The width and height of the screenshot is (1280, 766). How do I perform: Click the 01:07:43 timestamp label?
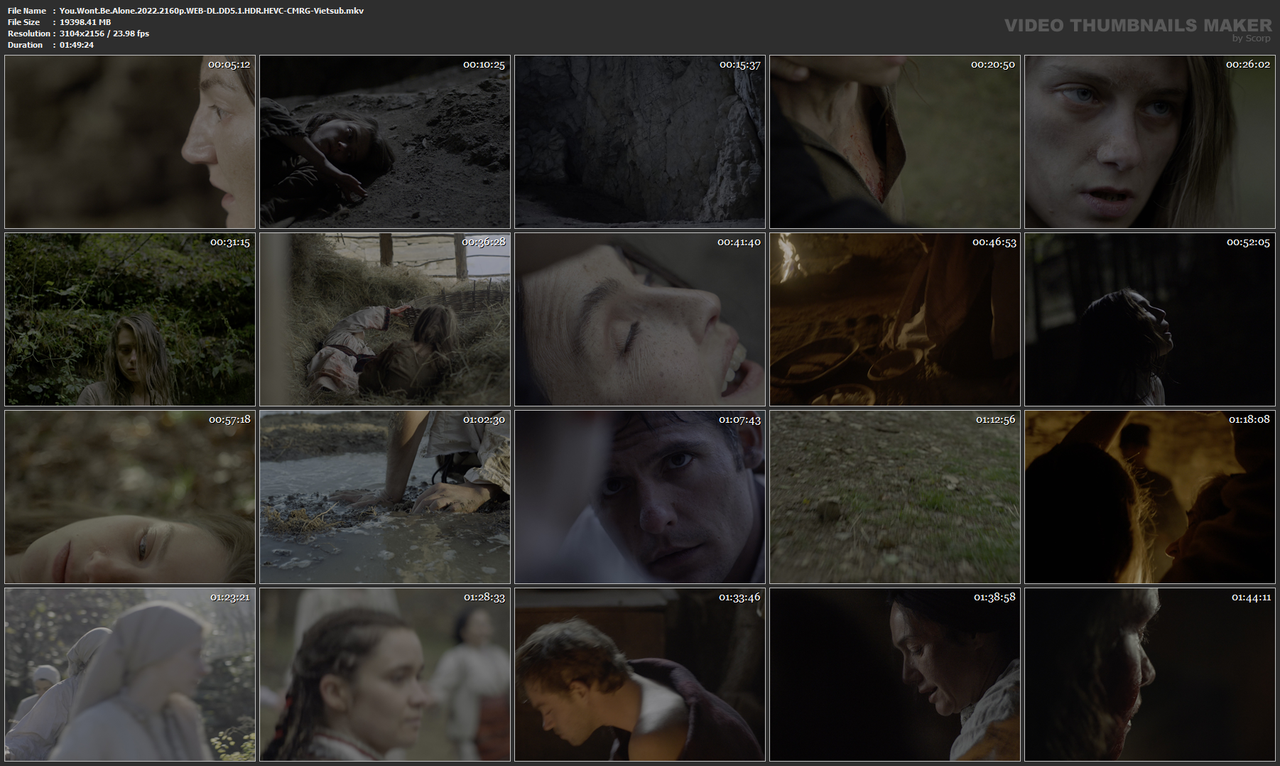pos(740,419)
